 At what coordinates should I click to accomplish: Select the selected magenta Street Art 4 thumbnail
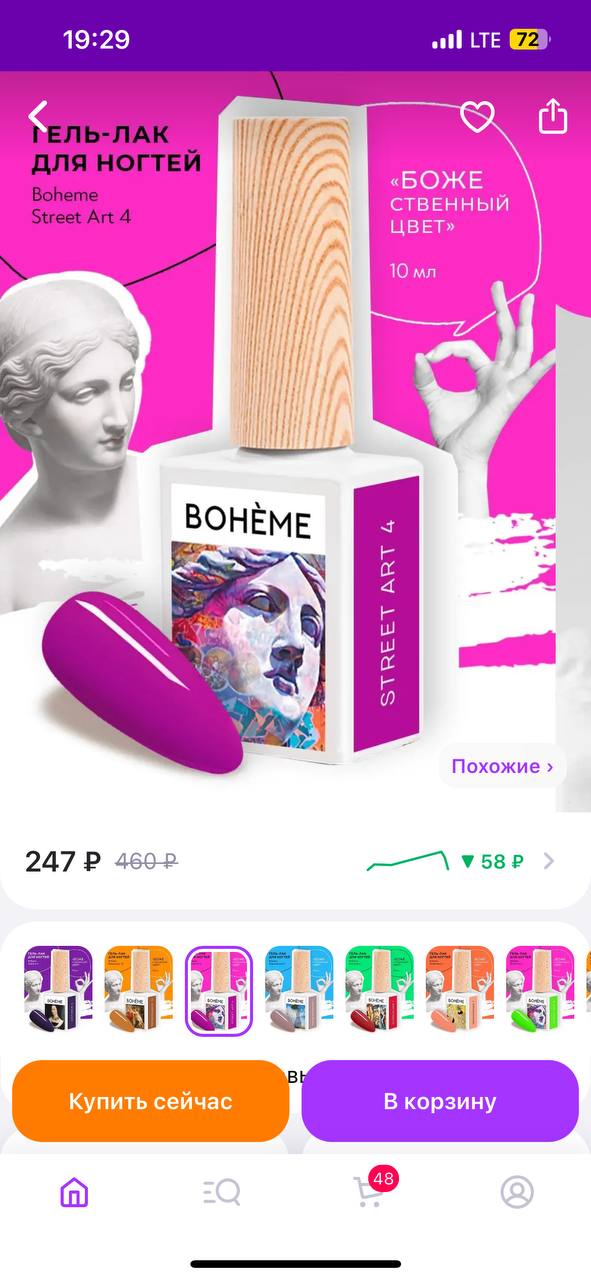[220, 990]
